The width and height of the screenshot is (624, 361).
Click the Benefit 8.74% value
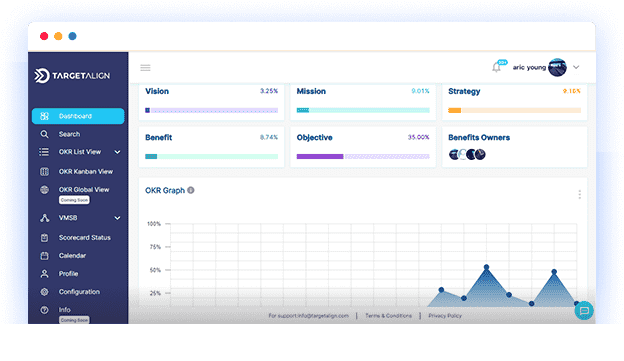tap(269, 137)
